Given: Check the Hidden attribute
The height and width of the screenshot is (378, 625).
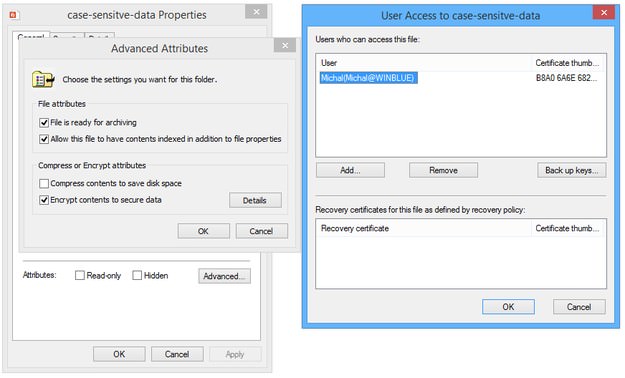Looking at the screenshot, I should click(137, 276).
